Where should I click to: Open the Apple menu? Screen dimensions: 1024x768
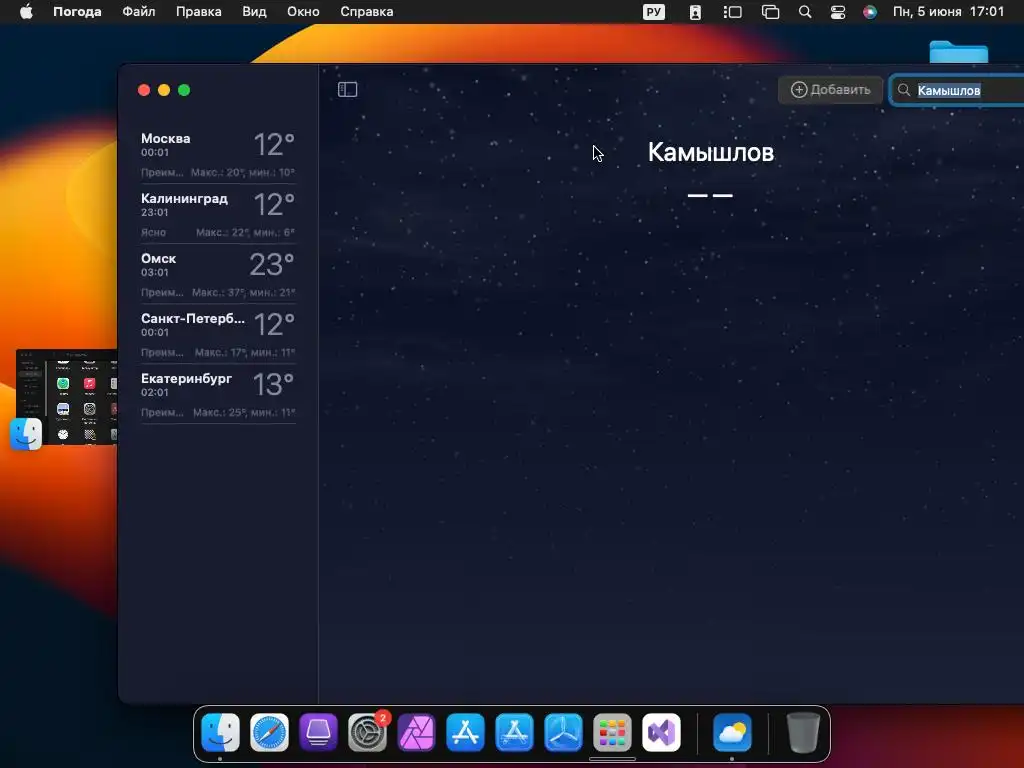[26, 12]
